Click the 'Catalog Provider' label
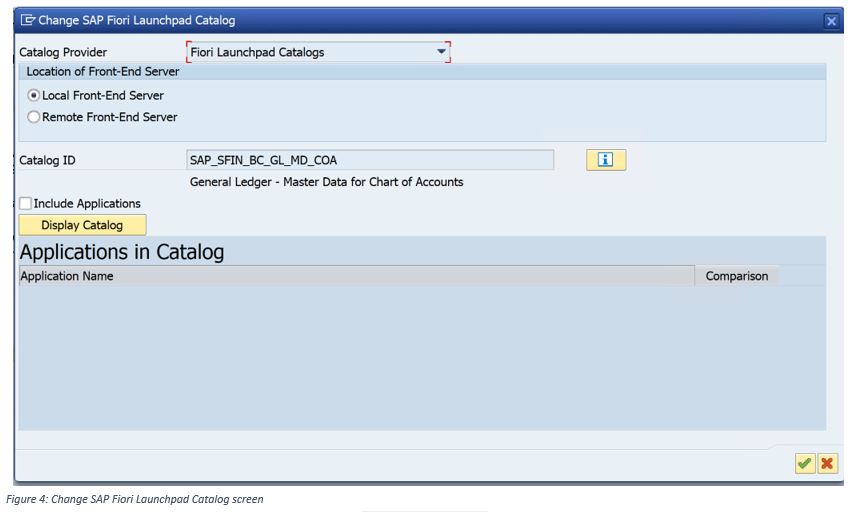 click(63, 52)
